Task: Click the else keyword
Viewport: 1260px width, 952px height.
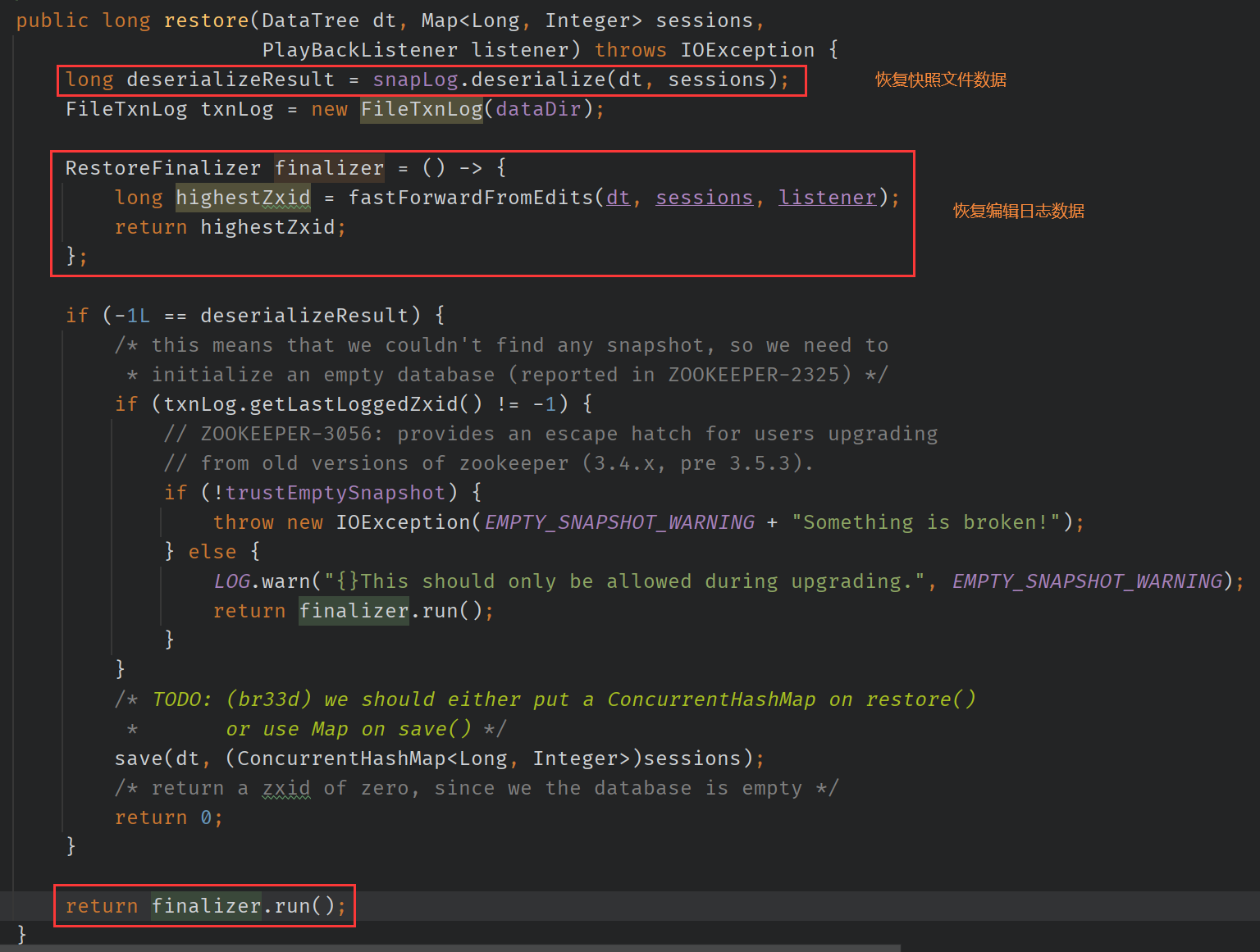Action: 212,552
